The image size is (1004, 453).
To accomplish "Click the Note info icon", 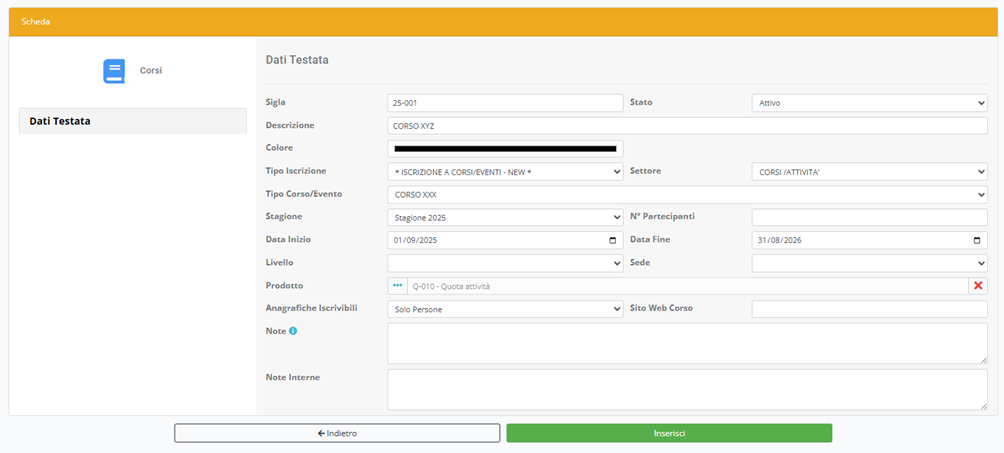I will 293,331.
